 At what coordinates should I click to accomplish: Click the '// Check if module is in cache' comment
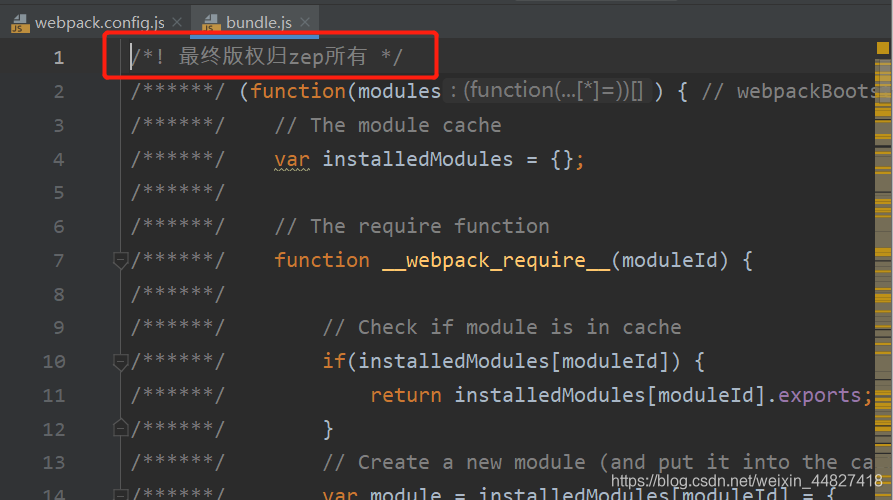tap(502, 327)
